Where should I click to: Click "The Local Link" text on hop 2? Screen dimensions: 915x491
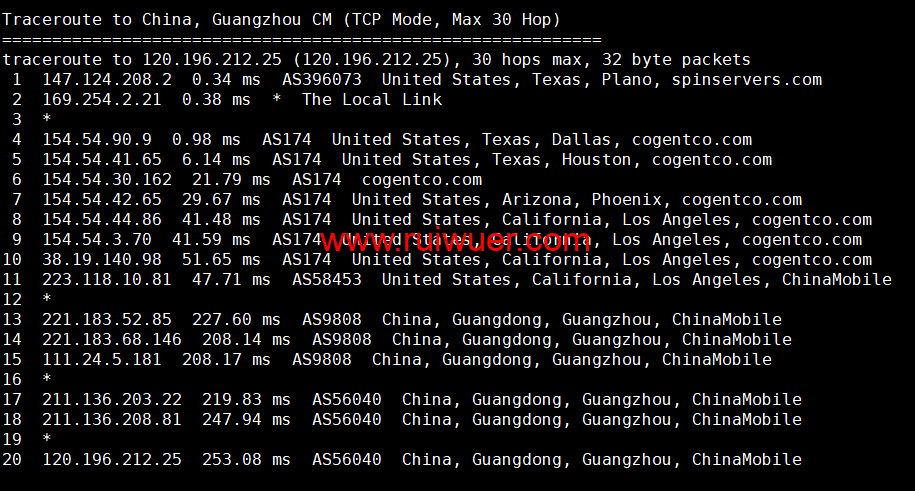pyautogui.click(x=371, y=100)
